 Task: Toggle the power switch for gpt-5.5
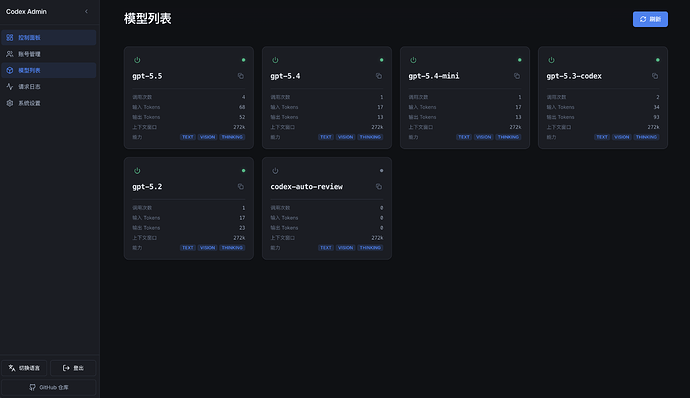(137, 60)
